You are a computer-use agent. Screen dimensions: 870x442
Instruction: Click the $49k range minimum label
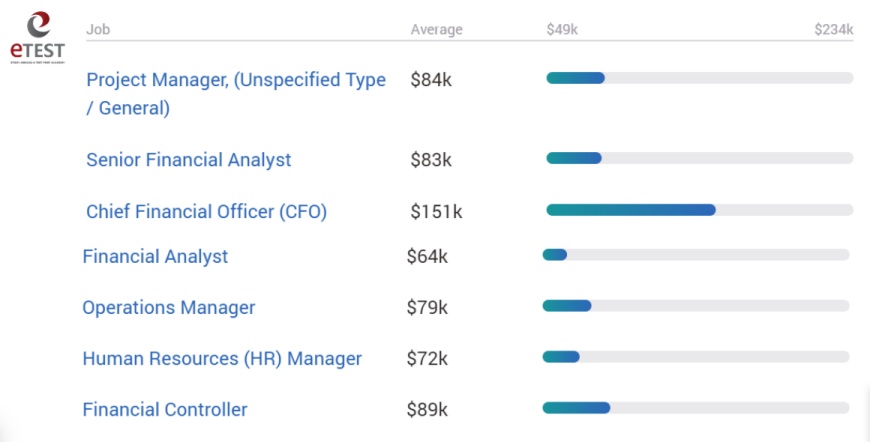coord(562,29)
